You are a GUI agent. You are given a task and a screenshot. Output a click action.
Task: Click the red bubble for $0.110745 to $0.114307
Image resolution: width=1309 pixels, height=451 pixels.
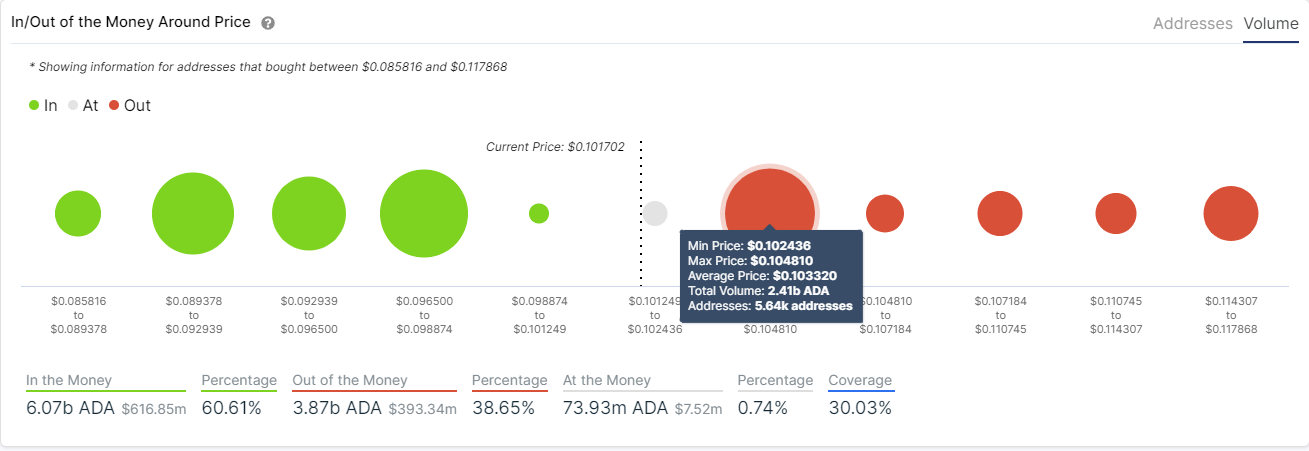pyautogui.click(x=1116, y=213)
